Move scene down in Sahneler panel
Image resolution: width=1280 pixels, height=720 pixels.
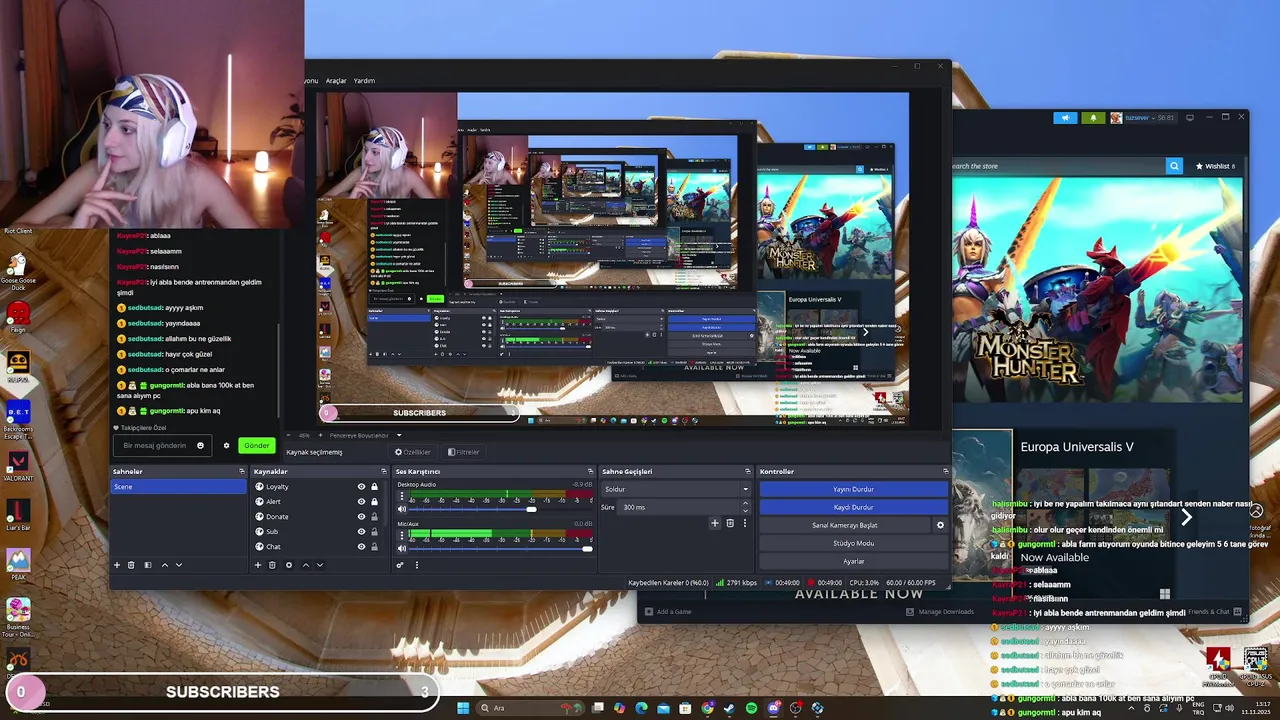[x=179, y=565]
